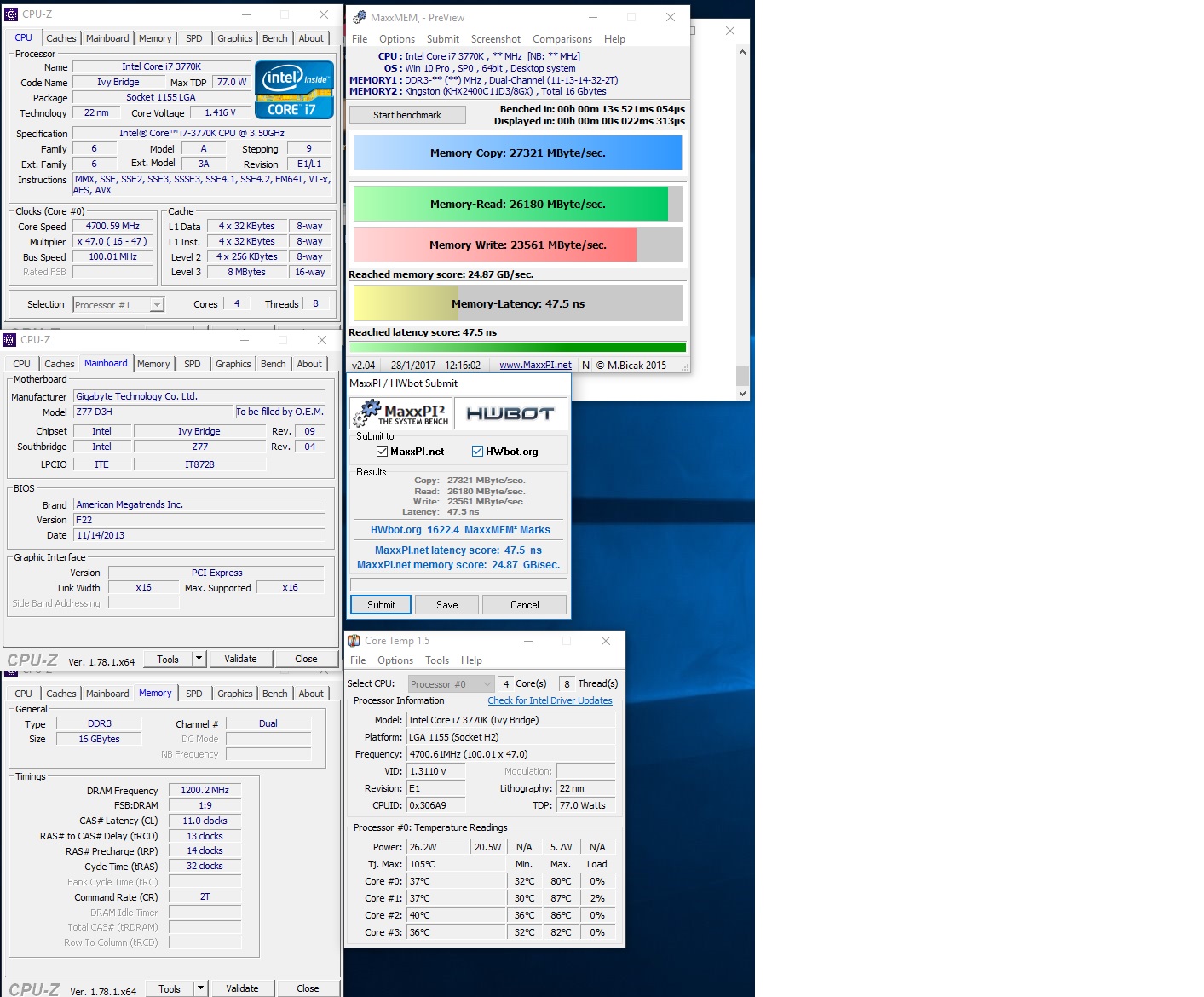The height and width of the screenshot is (997, 1204).
Task: Click Cancel in the HWbot Submit dialog
Action: point(525,605)
